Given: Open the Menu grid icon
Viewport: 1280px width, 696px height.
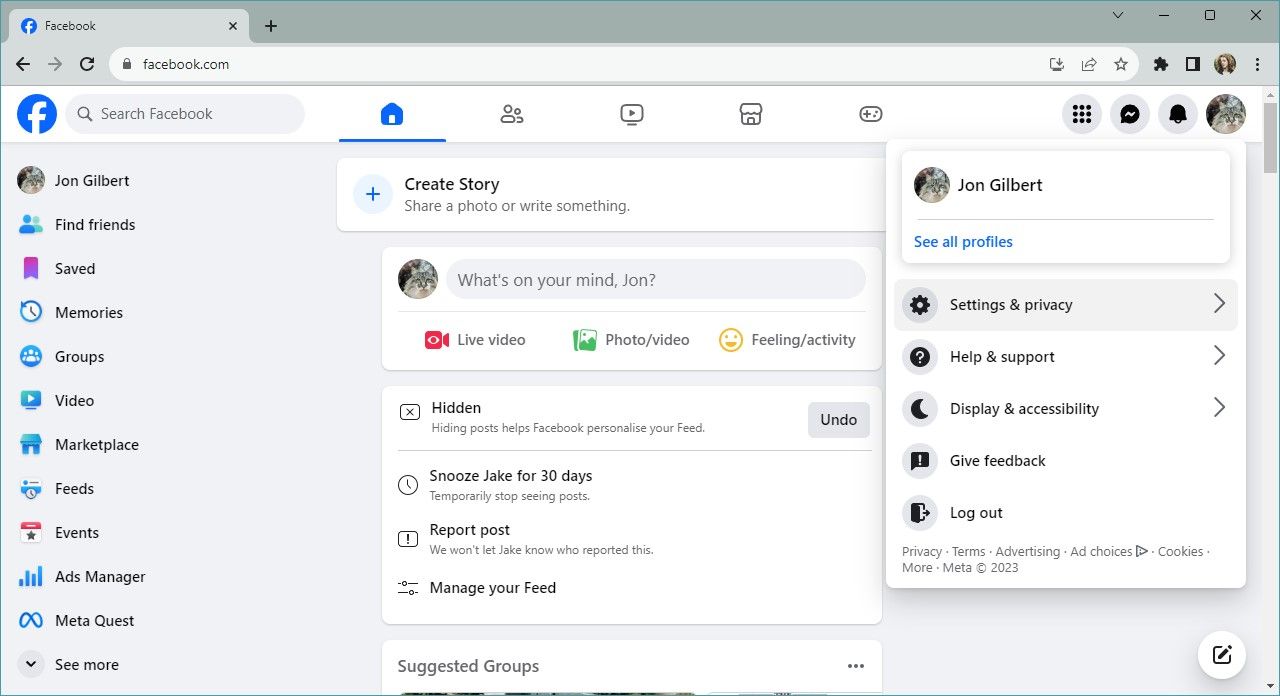Looking at the screenshot, I should (1081, 113).
